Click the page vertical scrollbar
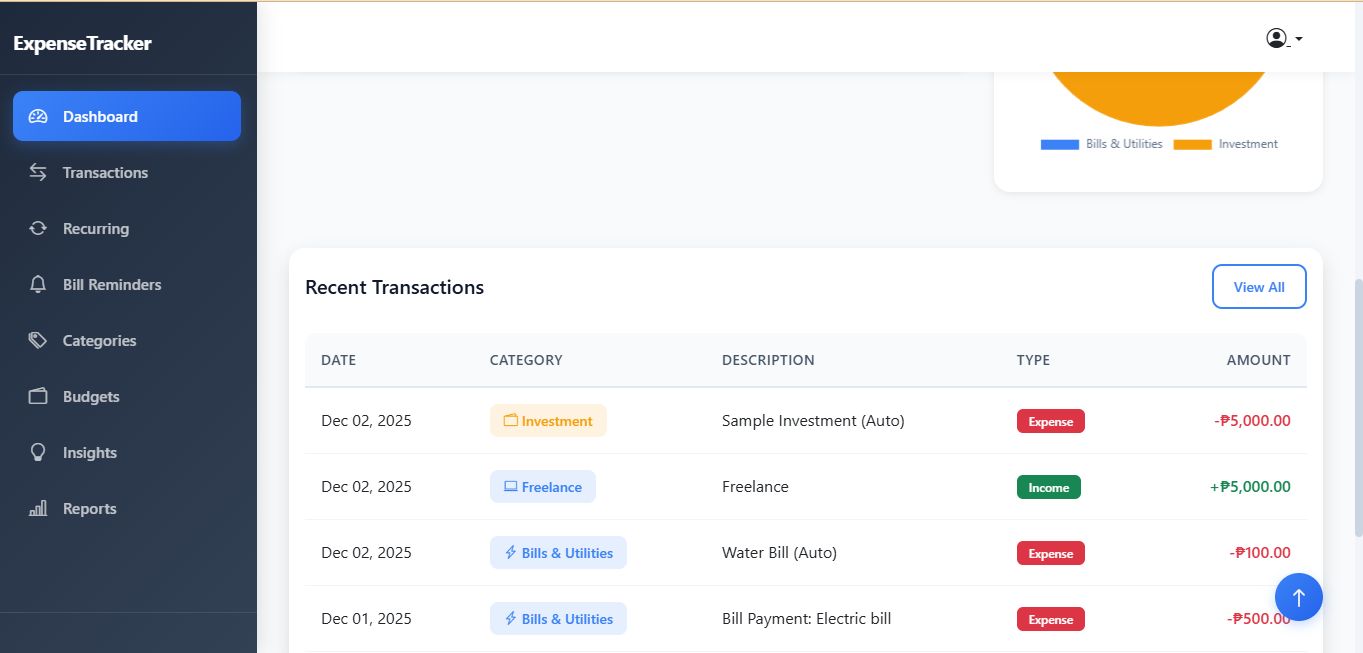Image resolution: width=1363 pixels, height=653 pixels. click(x=1356, y=420)
